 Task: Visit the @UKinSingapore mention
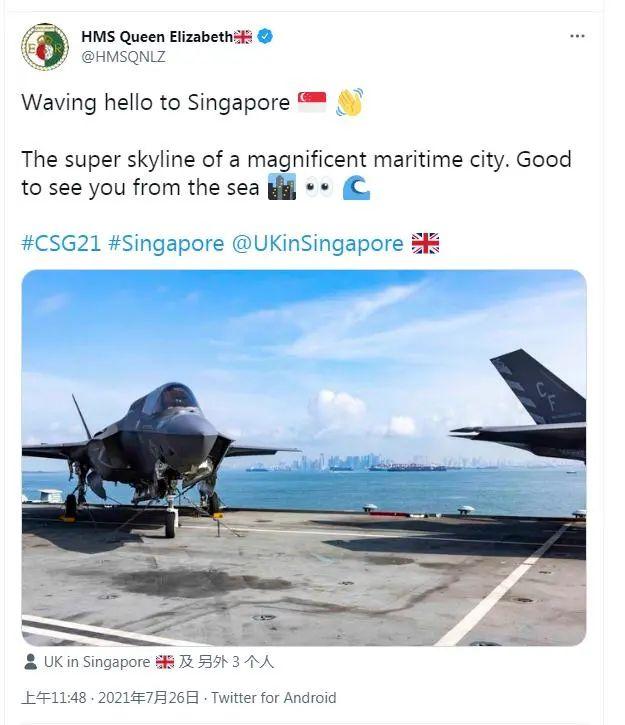click(318, 243)
